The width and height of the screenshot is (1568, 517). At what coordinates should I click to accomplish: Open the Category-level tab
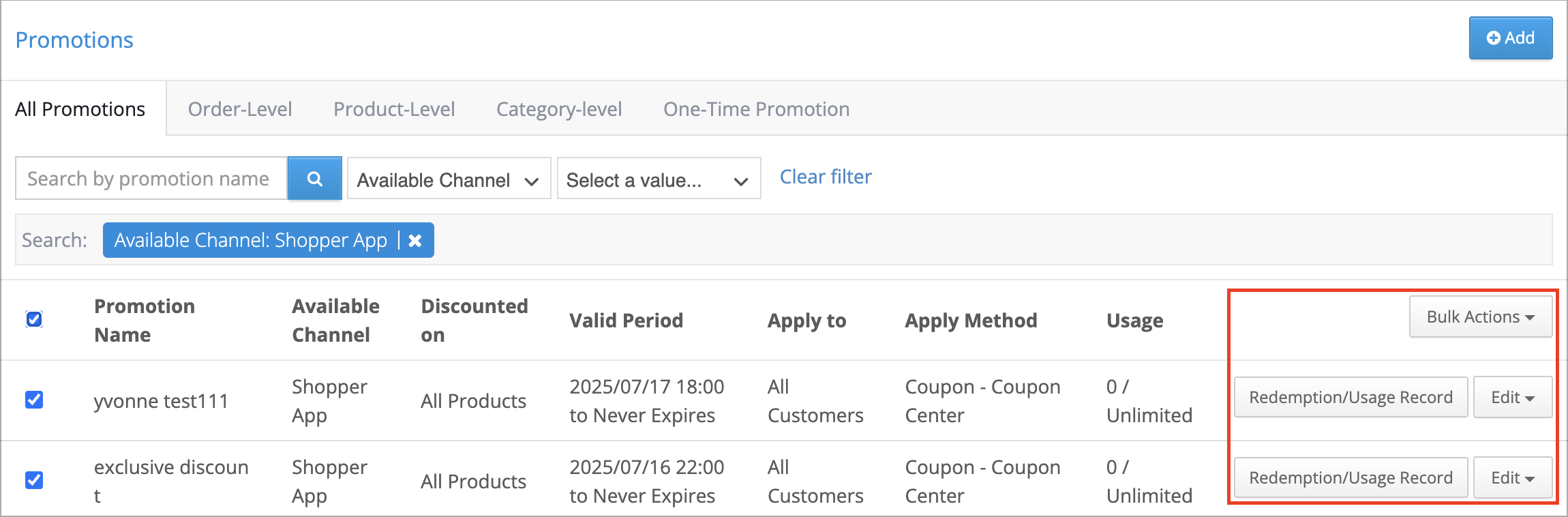[x=559, y=109]
